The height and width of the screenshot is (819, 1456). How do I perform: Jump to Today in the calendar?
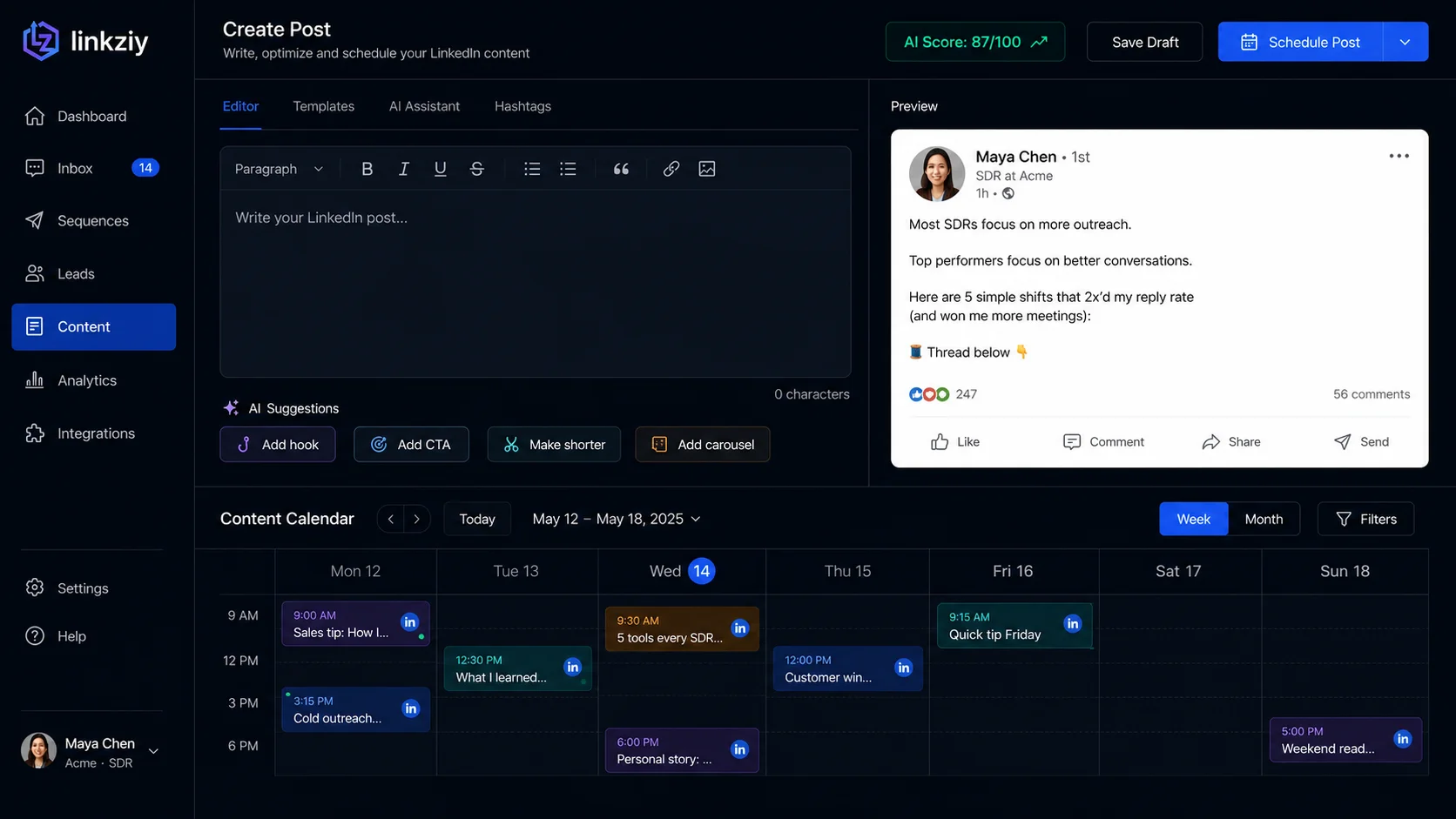pos(477,519)
